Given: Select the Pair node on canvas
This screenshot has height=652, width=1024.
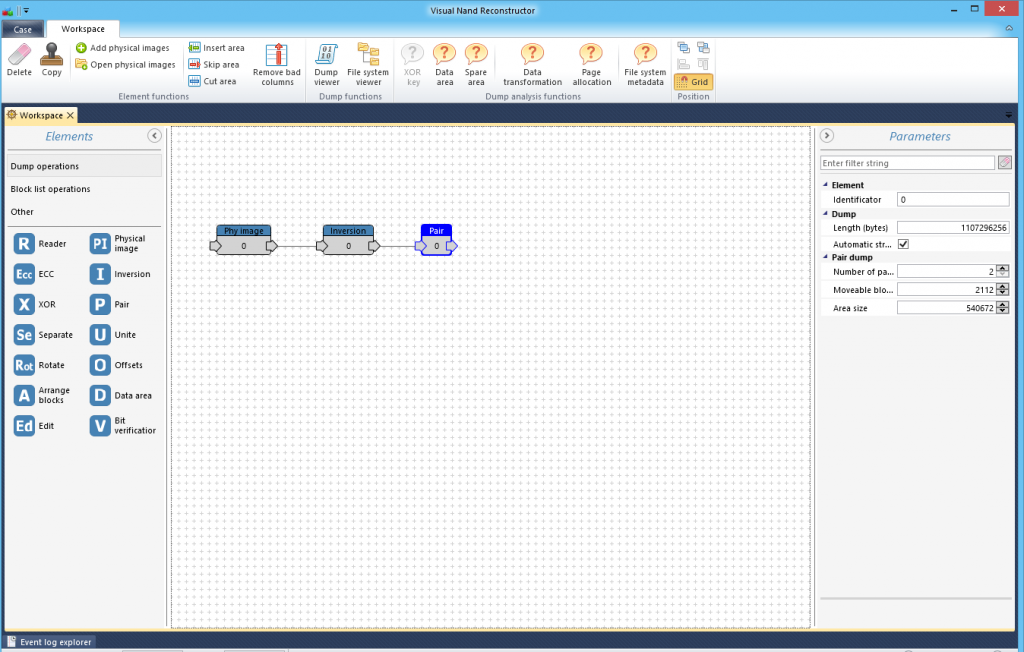Looking at the screenshot, I should (436, 240).
